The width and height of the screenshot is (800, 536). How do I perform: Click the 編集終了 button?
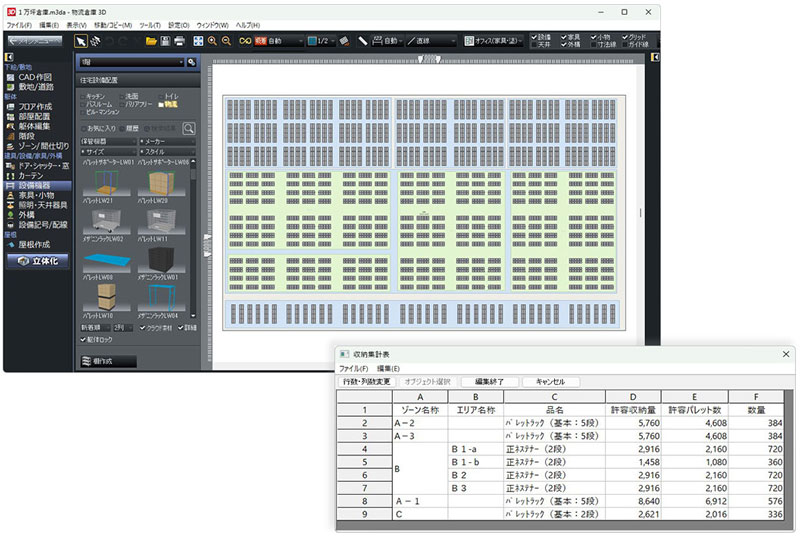[489, 381]
